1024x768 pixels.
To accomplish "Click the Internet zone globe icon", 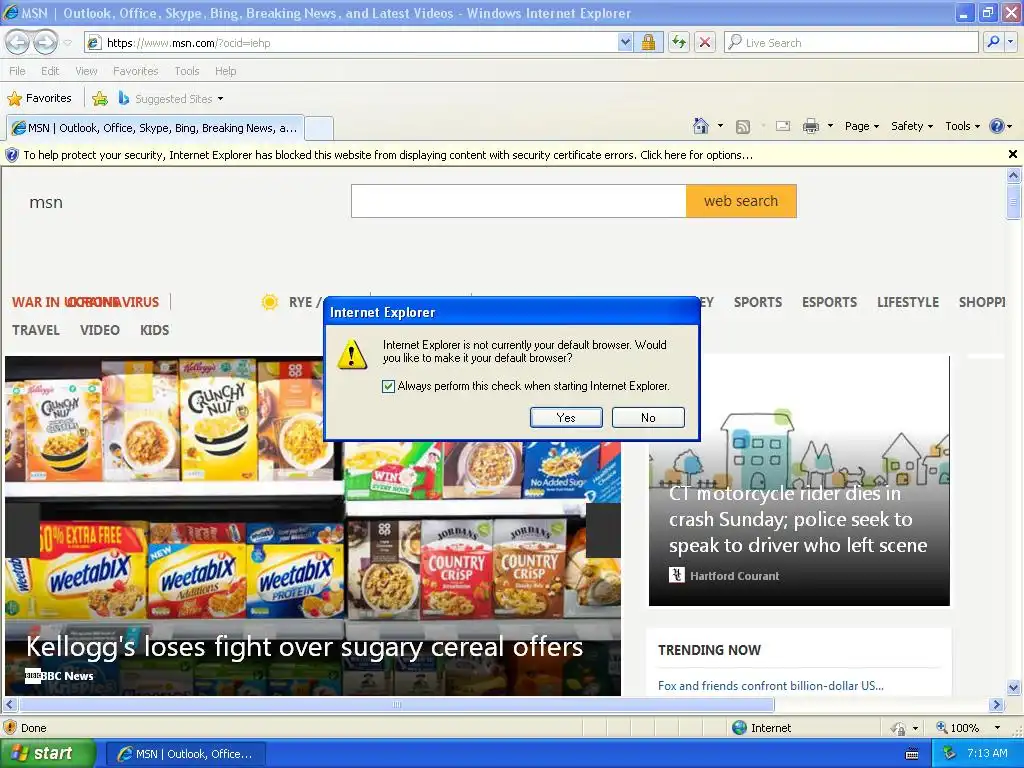I will click(x=739, y=728).
